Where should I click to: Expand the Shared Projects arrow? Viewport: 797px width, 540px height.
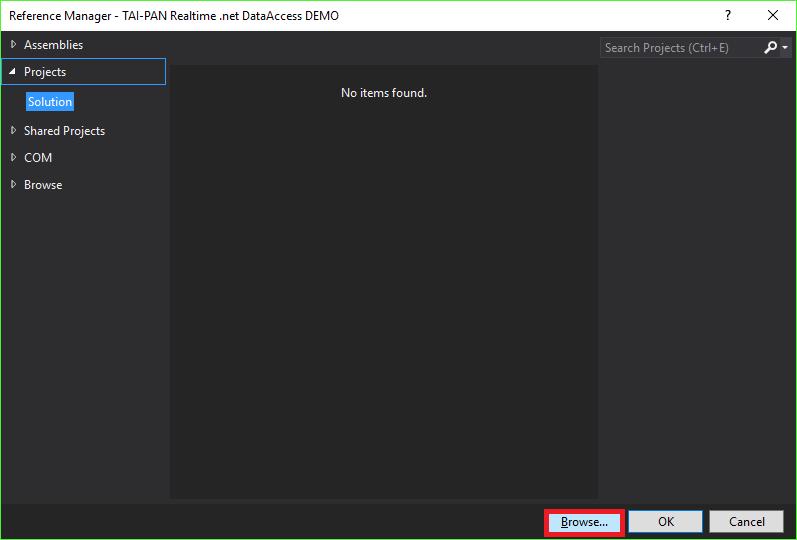(x=14, y=131)
